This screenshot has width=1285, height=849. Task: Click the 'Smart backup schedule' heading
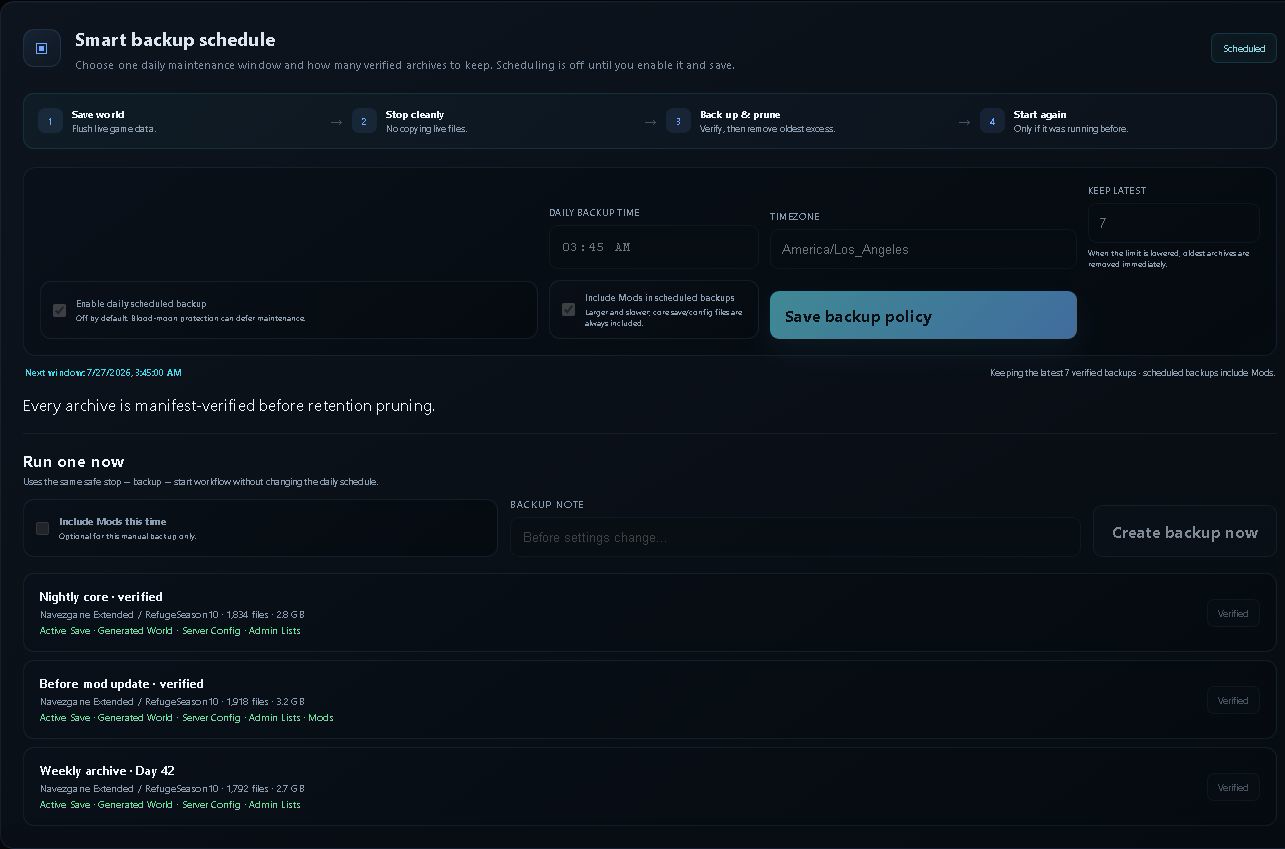pyautogui.click(x=175, y=40)
